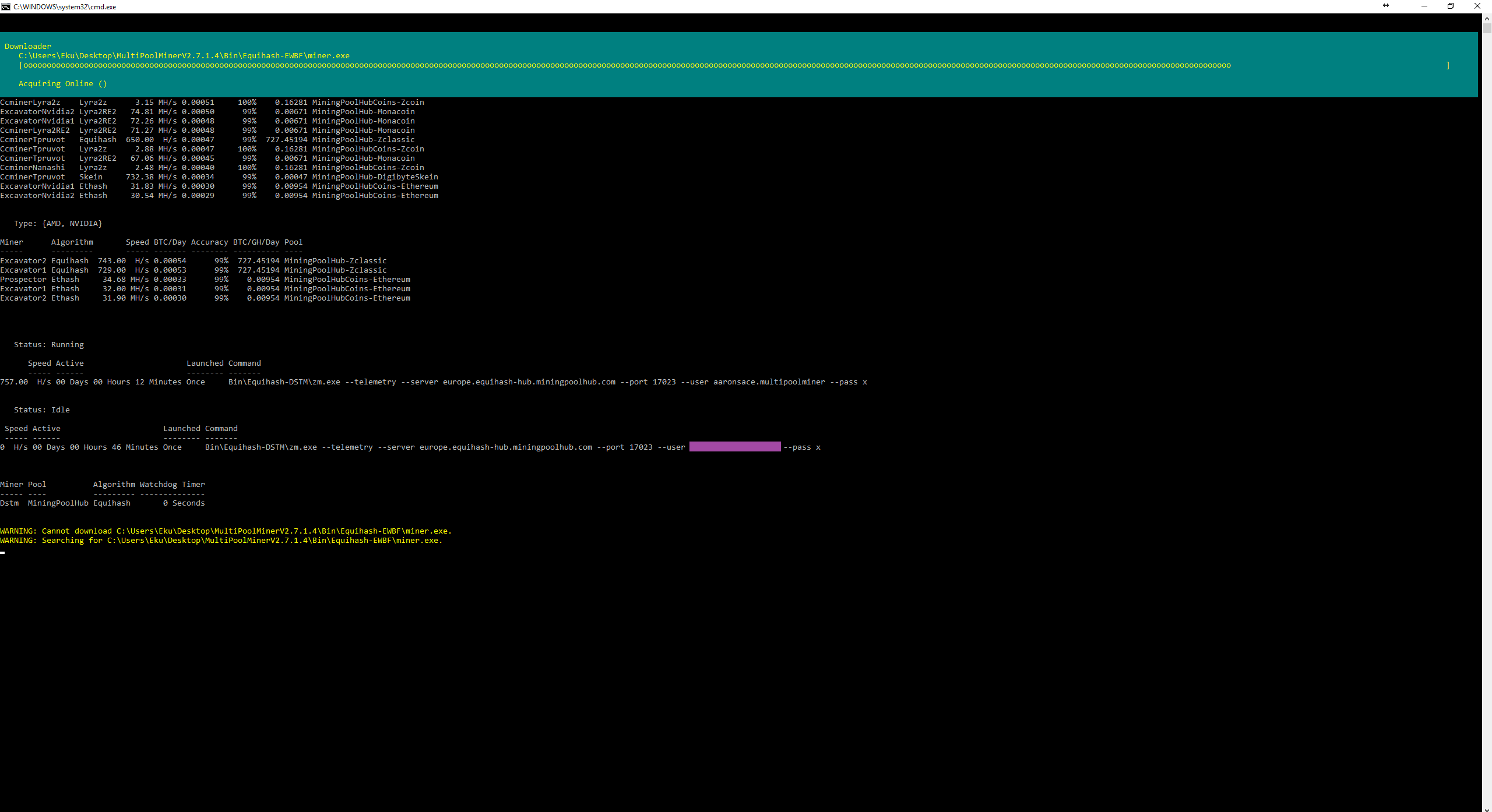The height and width of the screenshot is (812, 1492).
Task: Click the double-arrow icon in the title bar
Action: pos(1385,6)
